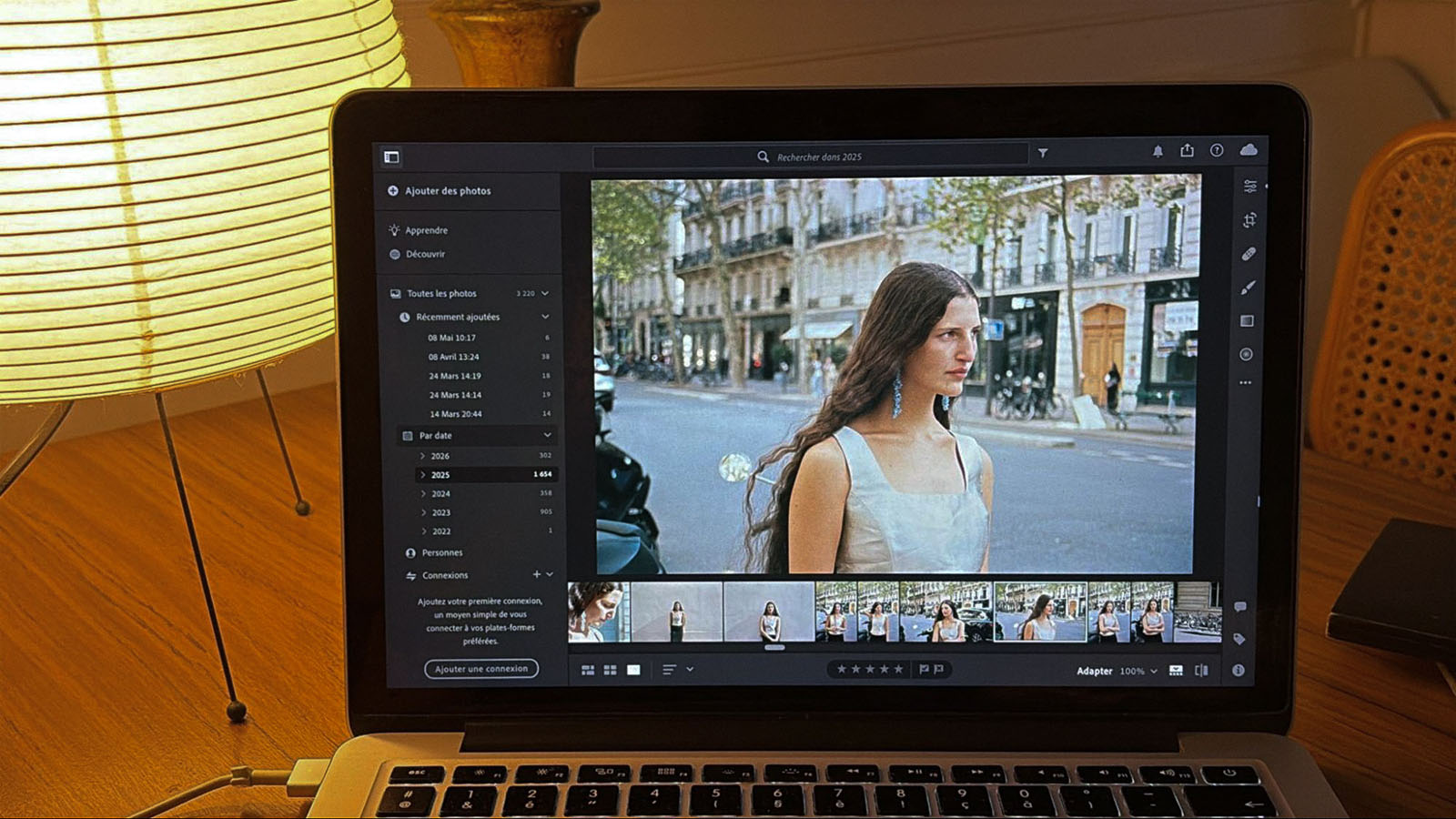Select the 08 Mai 10:17 import

489,338
